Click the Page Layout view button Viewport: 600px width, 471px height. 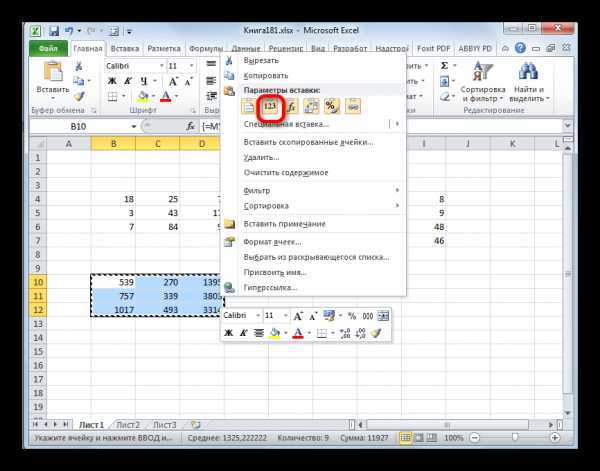click(419, 438)
